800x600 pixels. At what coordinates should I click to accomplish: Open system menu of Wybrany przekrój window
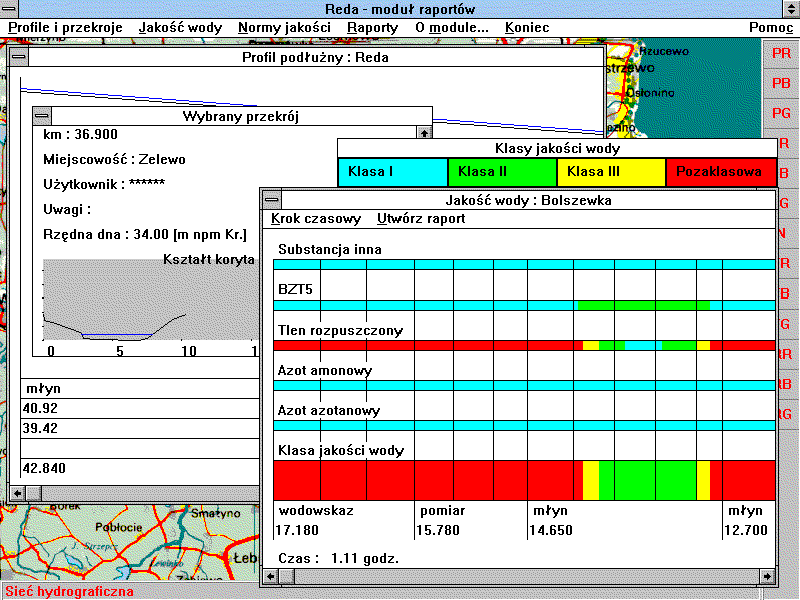[41, 116]
